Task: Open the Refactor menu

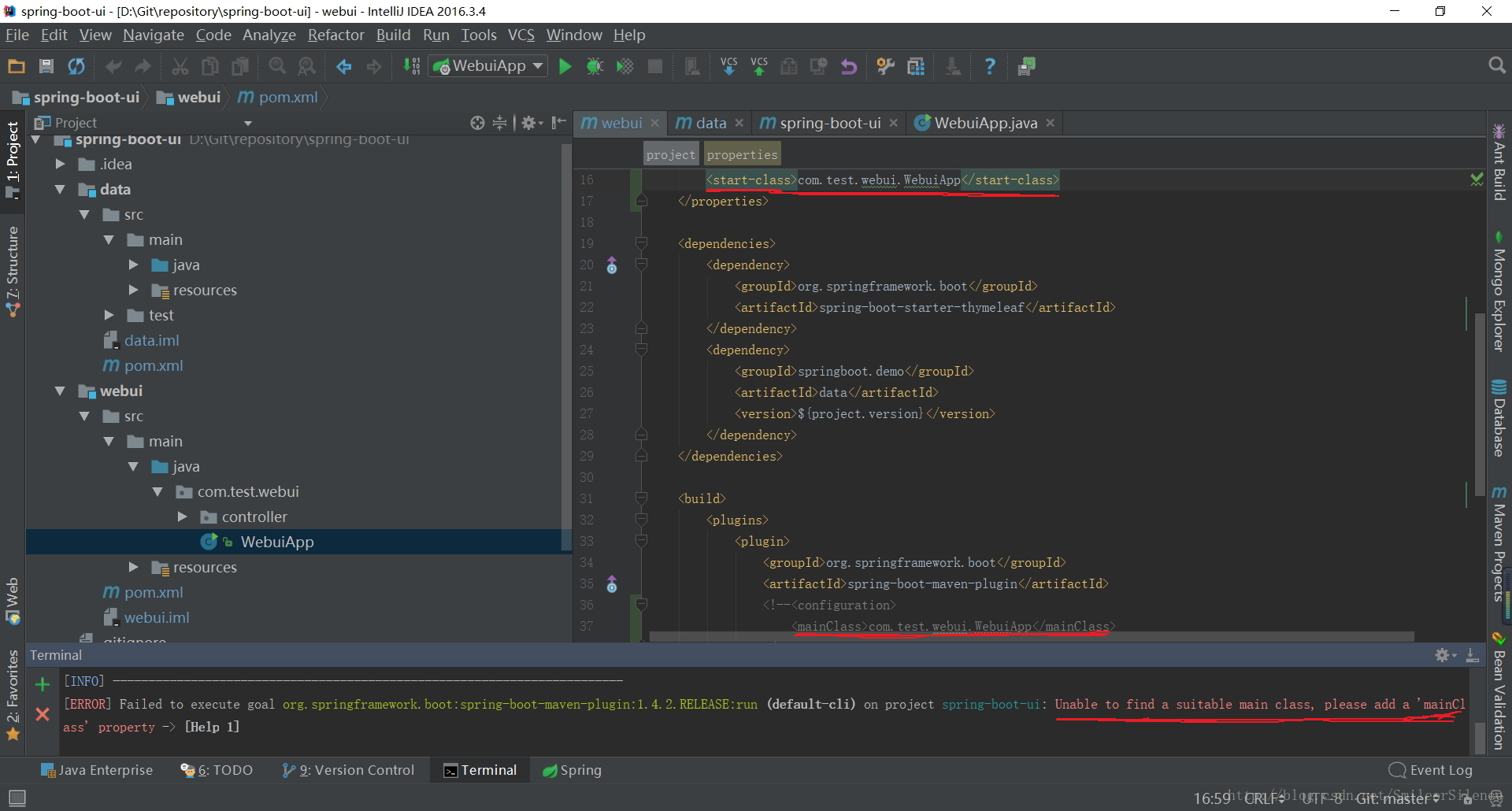Action: [335, 35]
